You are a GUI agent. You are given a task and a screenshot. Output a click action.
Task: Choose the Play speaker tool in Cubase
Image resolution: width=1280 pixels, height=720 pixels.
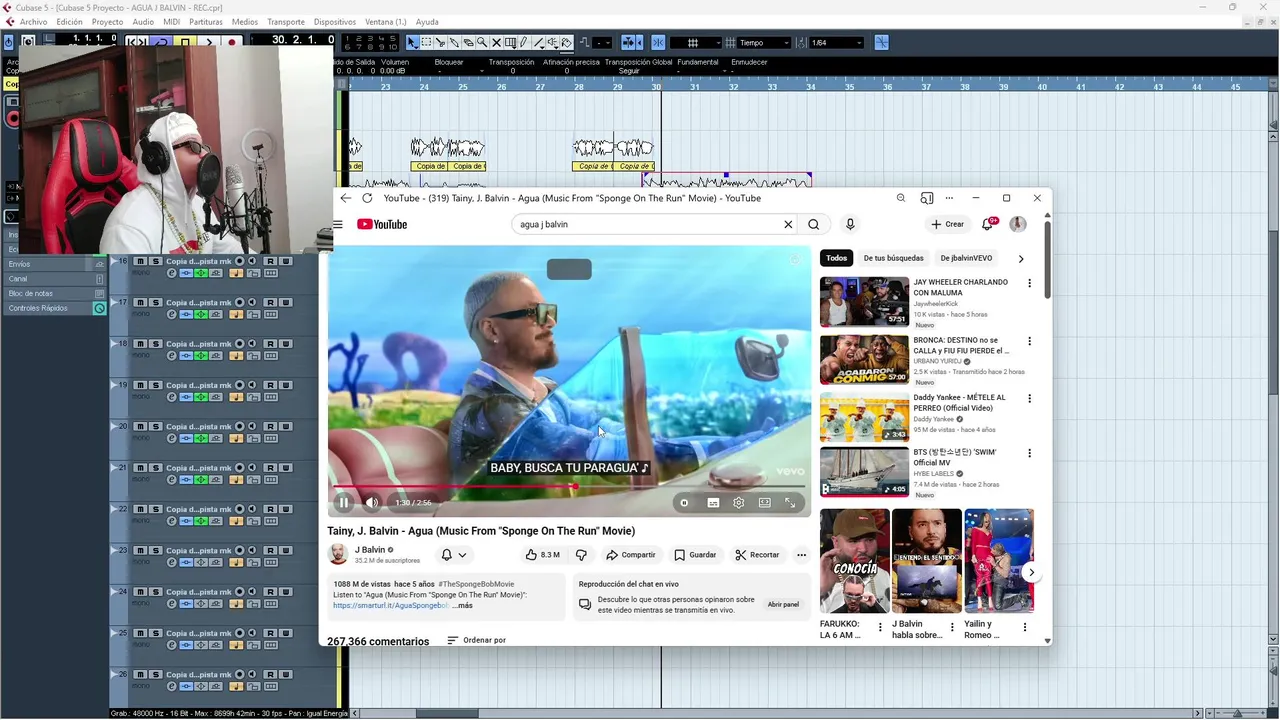tap(553, 43)
